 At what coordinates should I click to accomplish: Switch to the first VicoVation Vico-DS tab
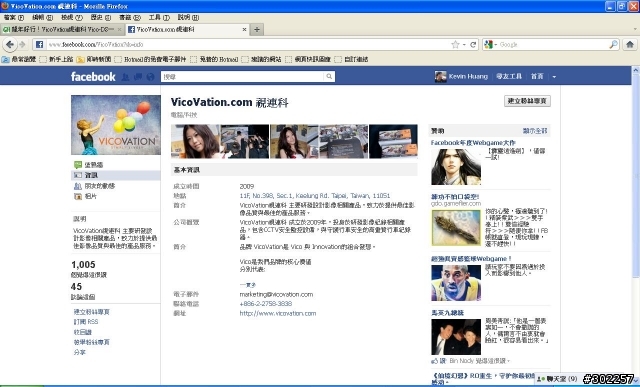click(x=62, y=29)
